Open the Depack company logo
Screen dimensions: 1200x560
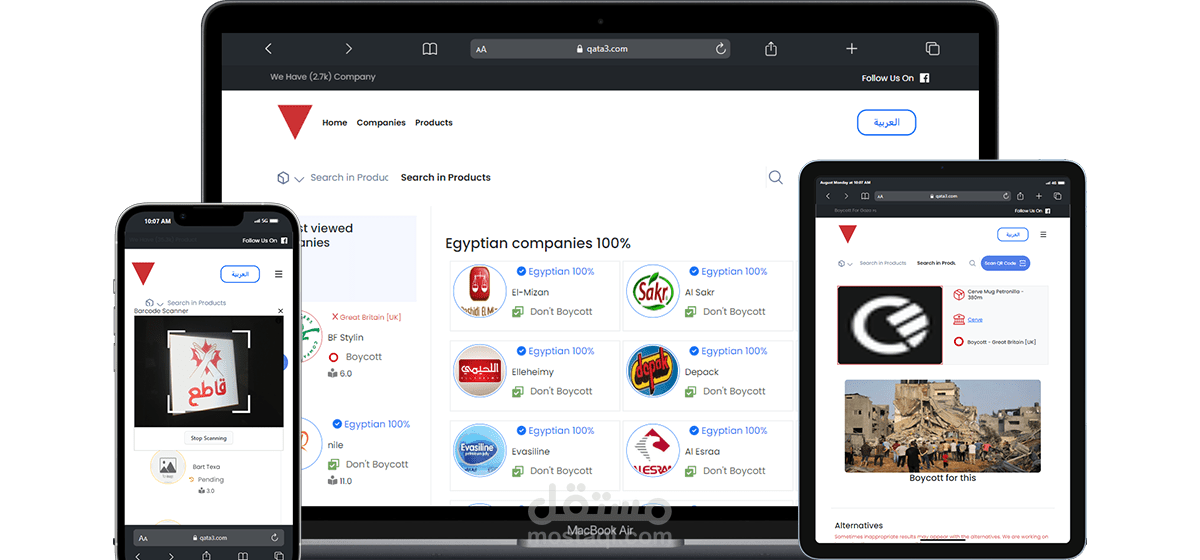click(652, 371)
